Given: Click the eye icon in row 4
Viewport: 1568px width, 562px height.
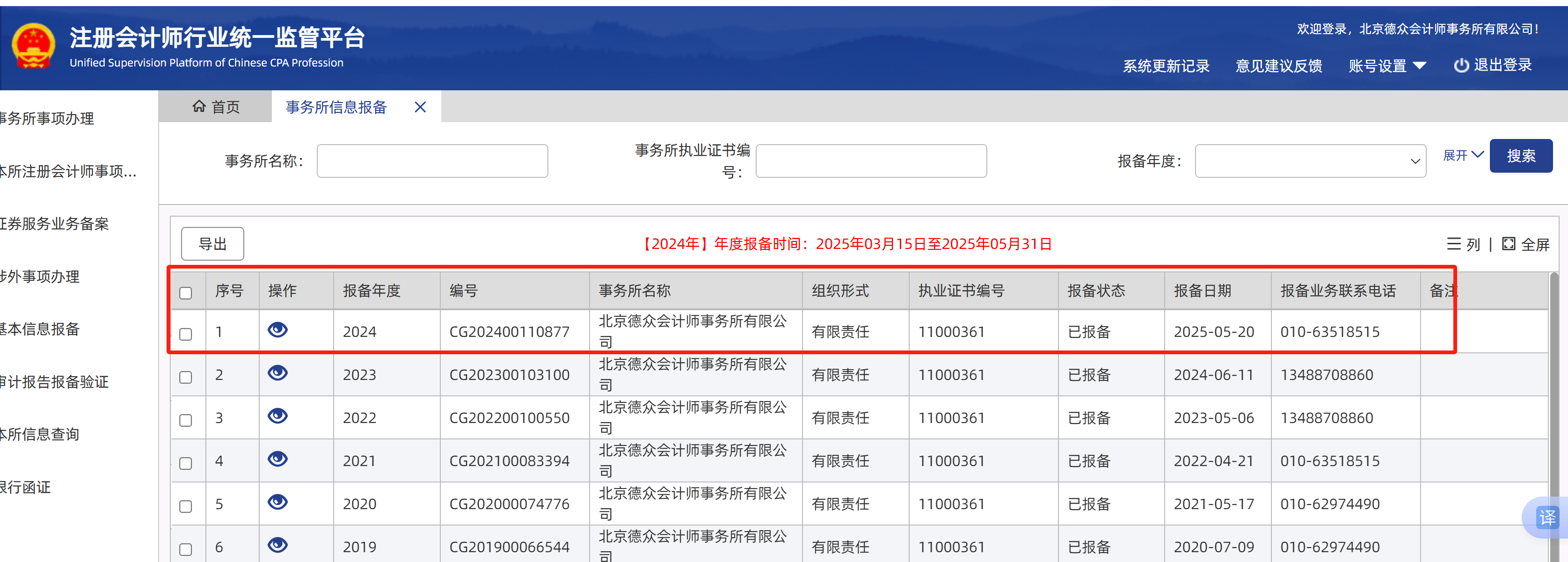Looking at the screenshot, I should pyautogui.click(x=277, y=459).
